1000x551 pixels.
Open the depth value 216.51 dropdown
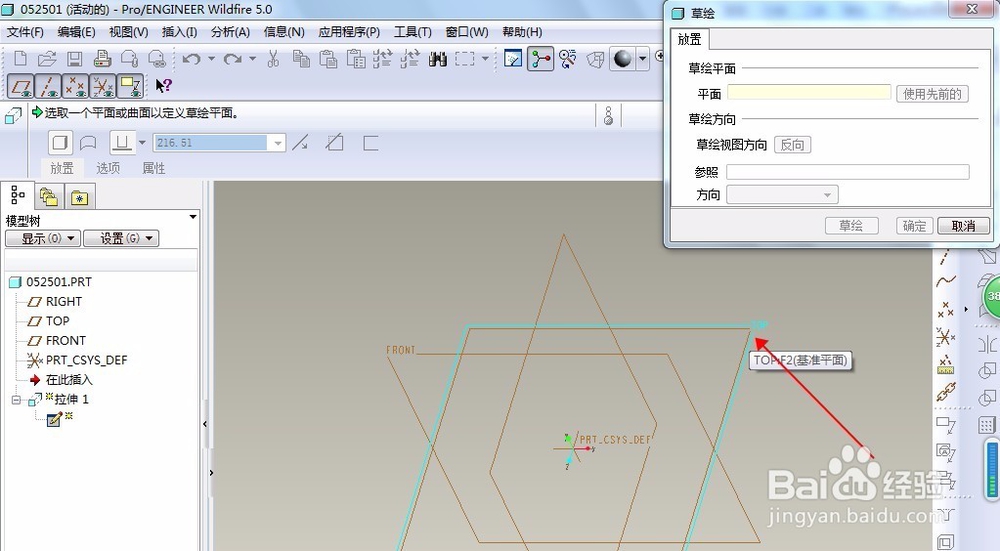[x=277, y=143]
